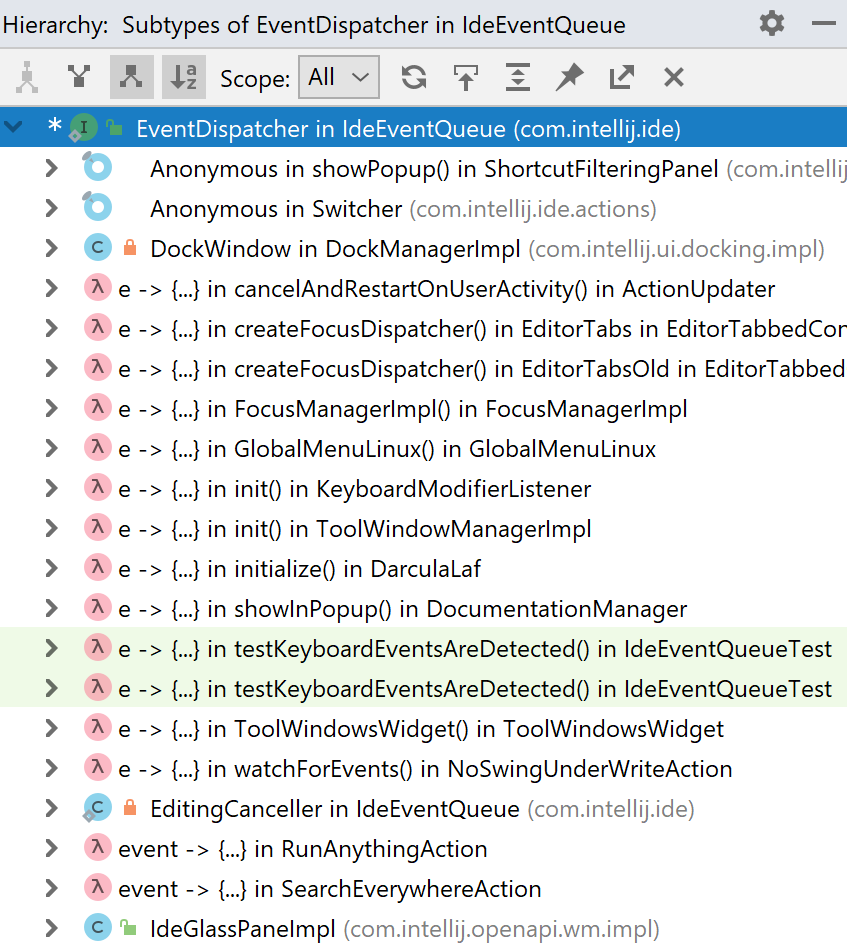Screen dimensions: 847x945
Task: Expand Anonymous in showPopup() node
Action: (x=52, y=168)
